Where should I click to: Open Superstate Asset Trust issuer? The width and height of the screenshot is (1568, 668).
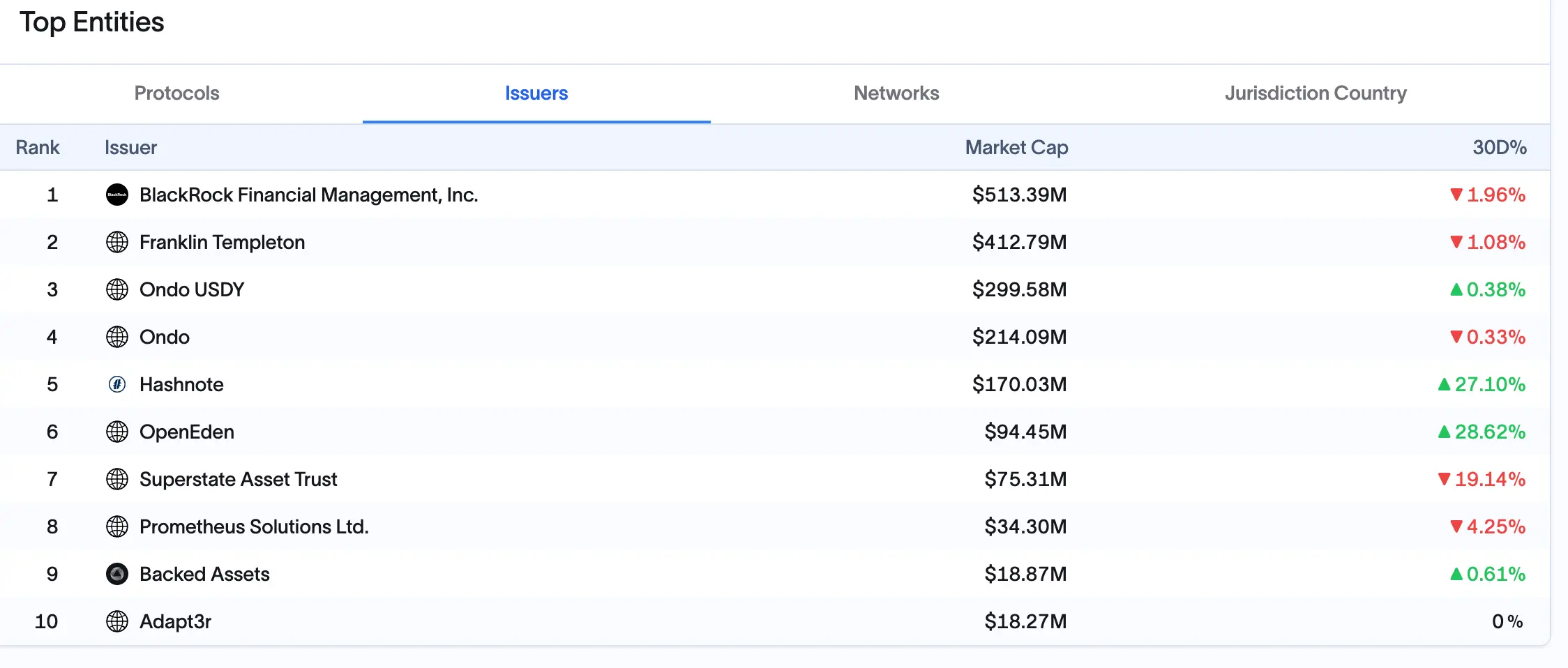tap(238, 480)
